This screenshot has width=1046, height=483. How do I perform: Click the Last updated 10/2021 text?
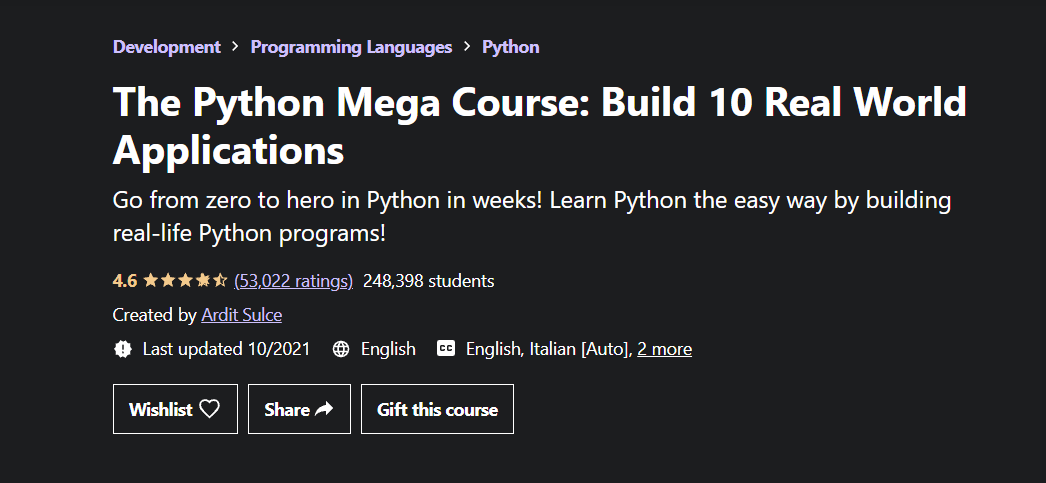(x=226, y=349)
